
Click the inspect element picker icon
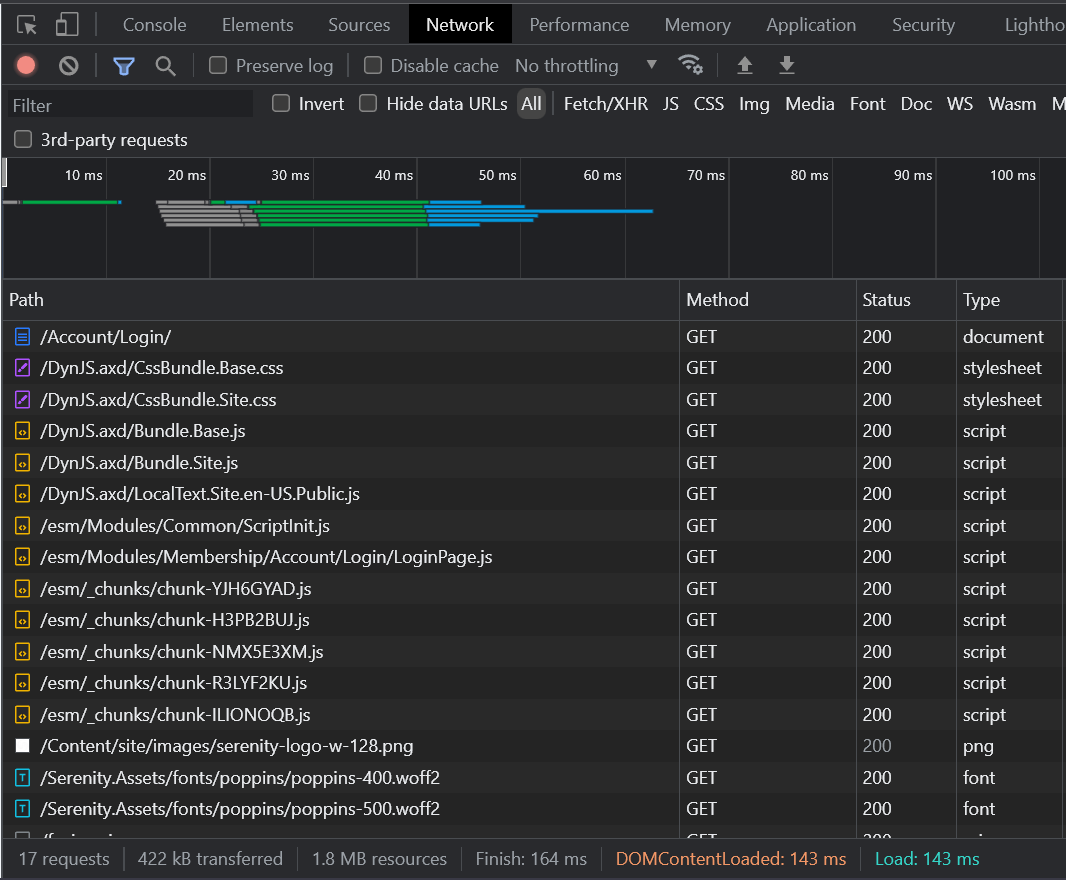27,25
